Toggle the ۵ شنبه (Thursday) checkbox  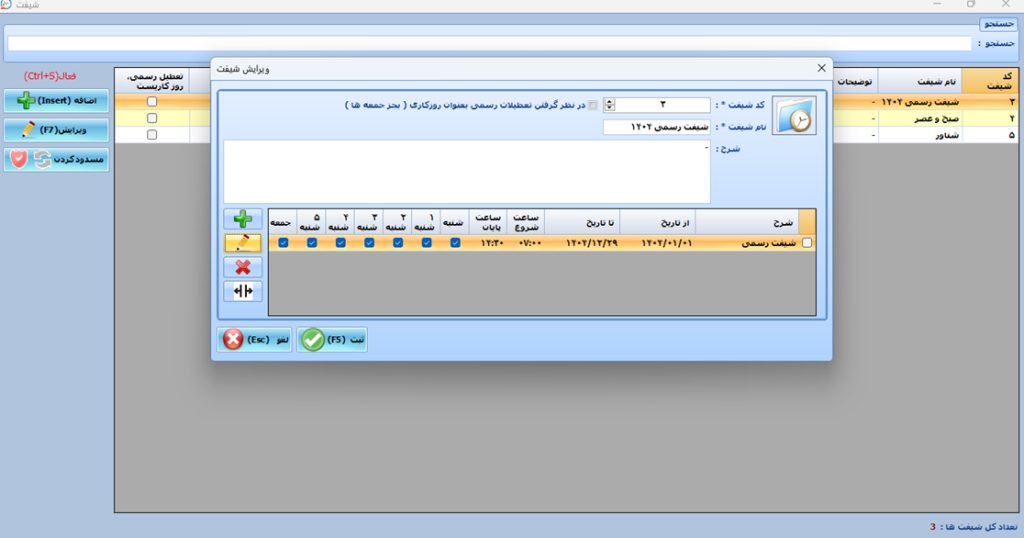312,242
